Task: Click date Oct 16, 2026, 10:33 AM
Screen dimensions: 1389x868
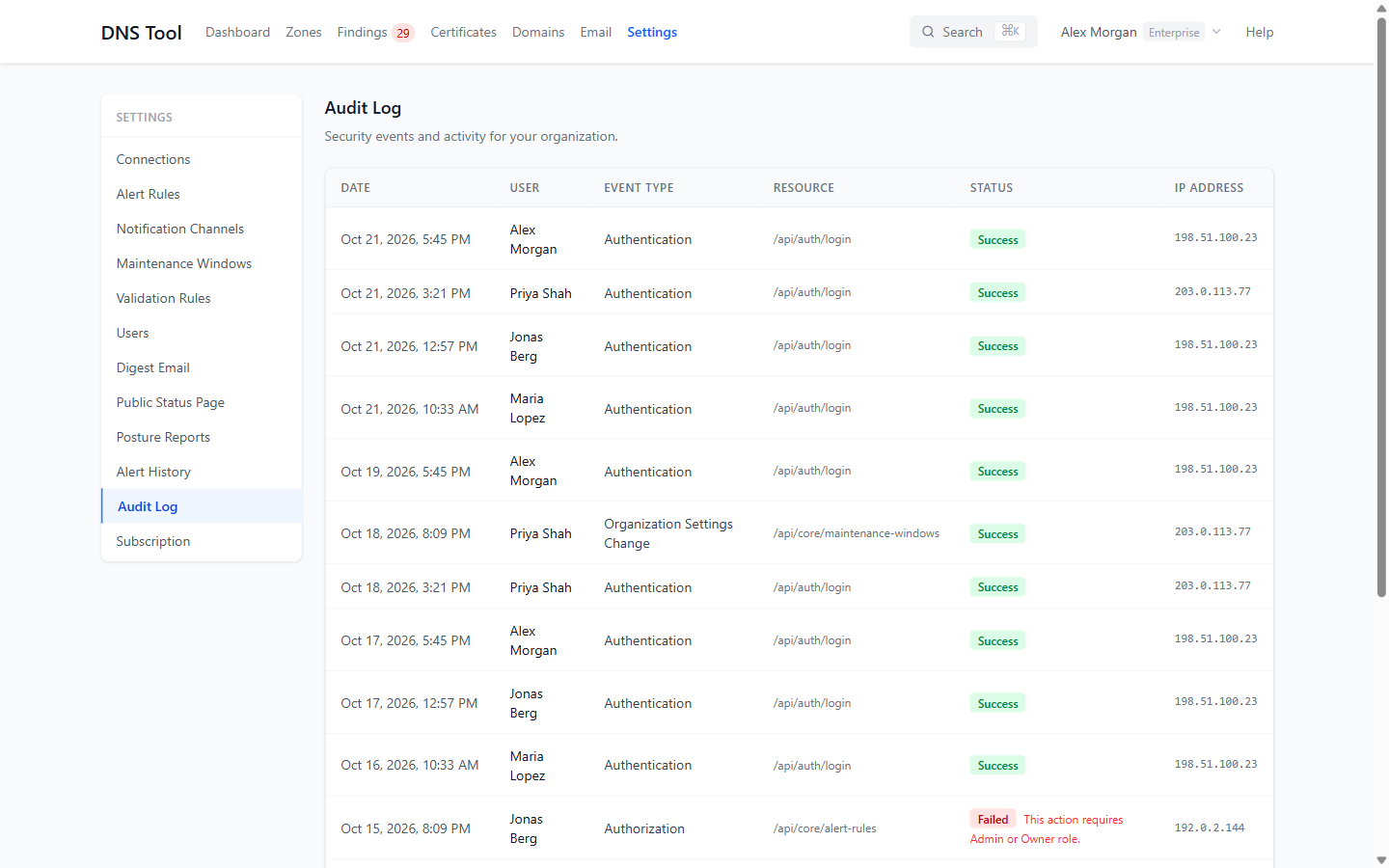Action: tap(410, 765)
